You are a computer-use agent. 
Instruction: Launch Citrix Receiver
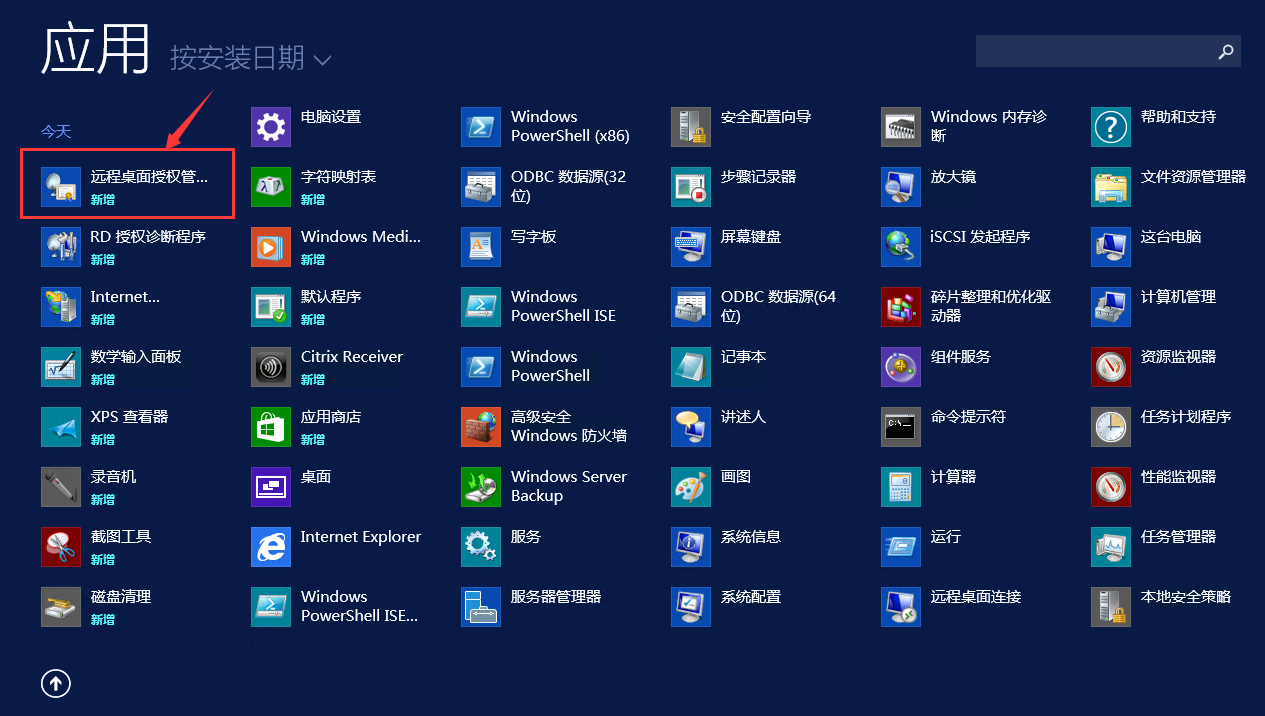(327, 367)
